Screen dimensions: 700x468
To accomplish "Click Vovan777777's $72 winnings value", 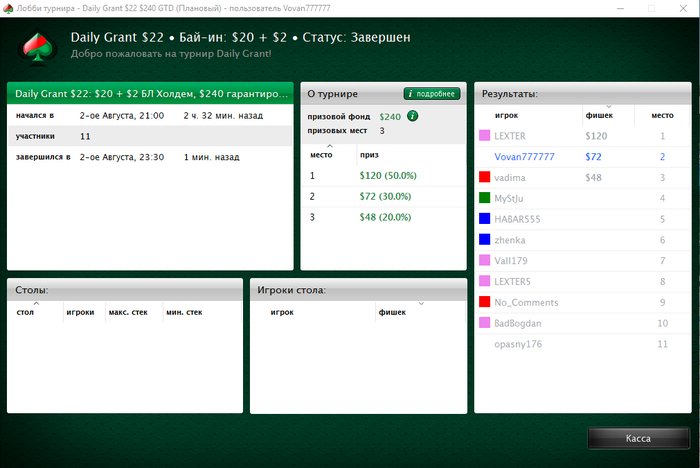I will (593, 157).
